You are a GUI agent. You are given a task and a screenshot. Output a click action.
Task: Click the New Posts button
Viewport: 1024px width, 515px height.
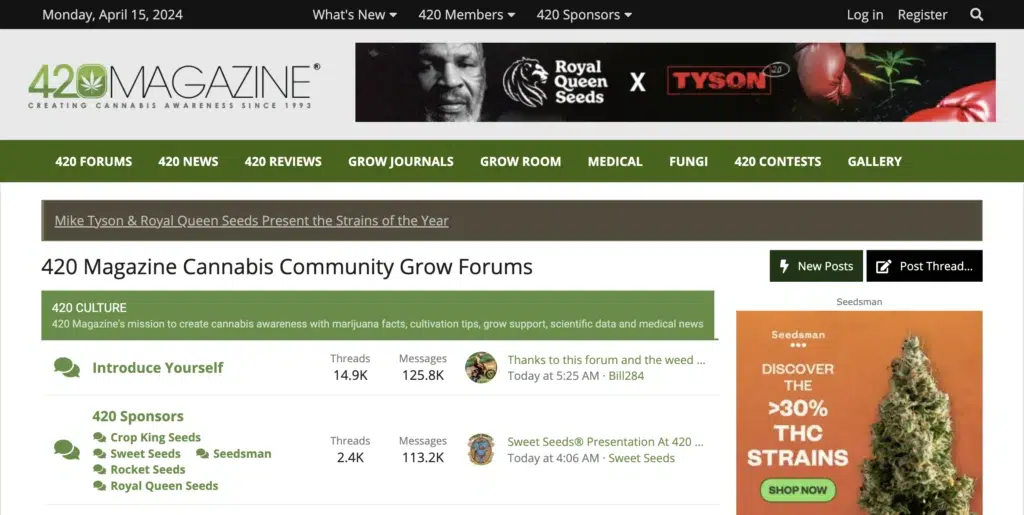[x=816, y=266]
